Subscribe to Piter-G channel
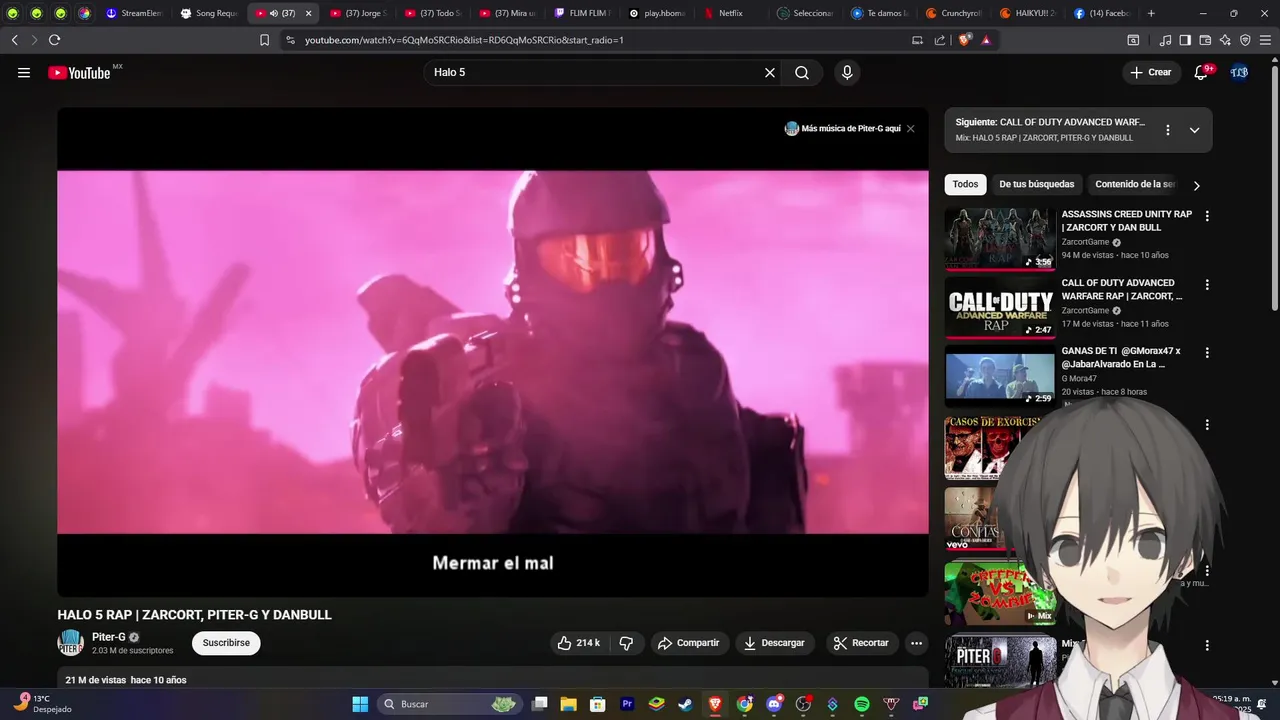 pyautogui.click(x=226, y=643)
